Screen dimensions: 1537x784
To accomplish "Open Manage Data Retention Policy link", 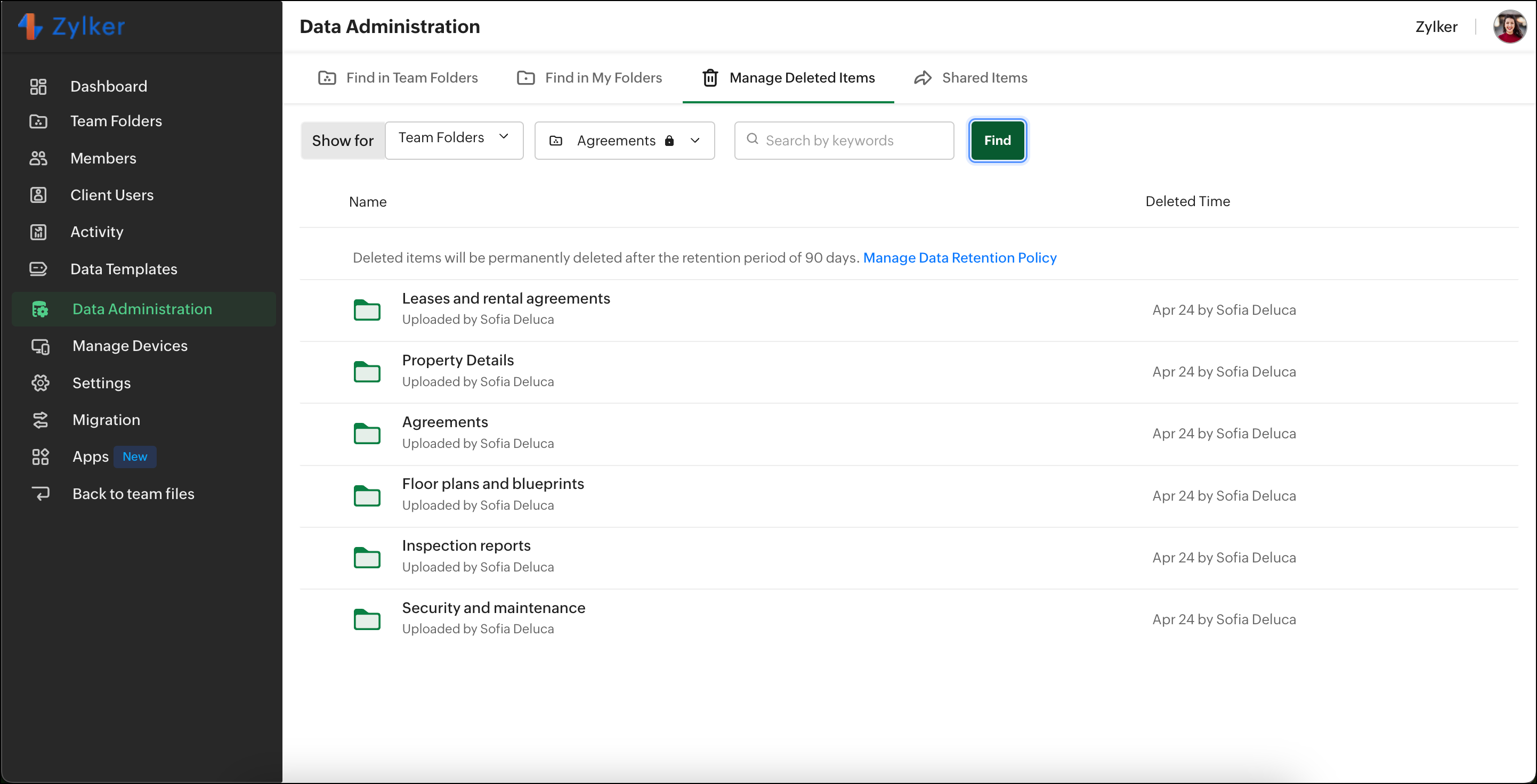I will coord(959,258).
